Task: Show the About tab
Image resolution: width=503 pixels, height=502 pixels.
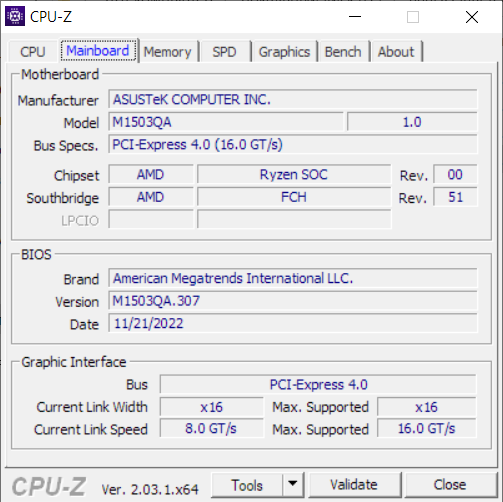Action: (396, 52)
